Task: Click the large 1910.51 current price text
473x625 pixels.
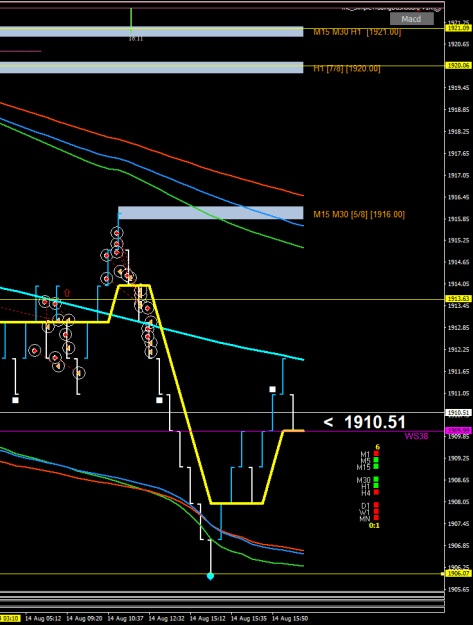Action: pyautogui.click(x=375, y=422)
